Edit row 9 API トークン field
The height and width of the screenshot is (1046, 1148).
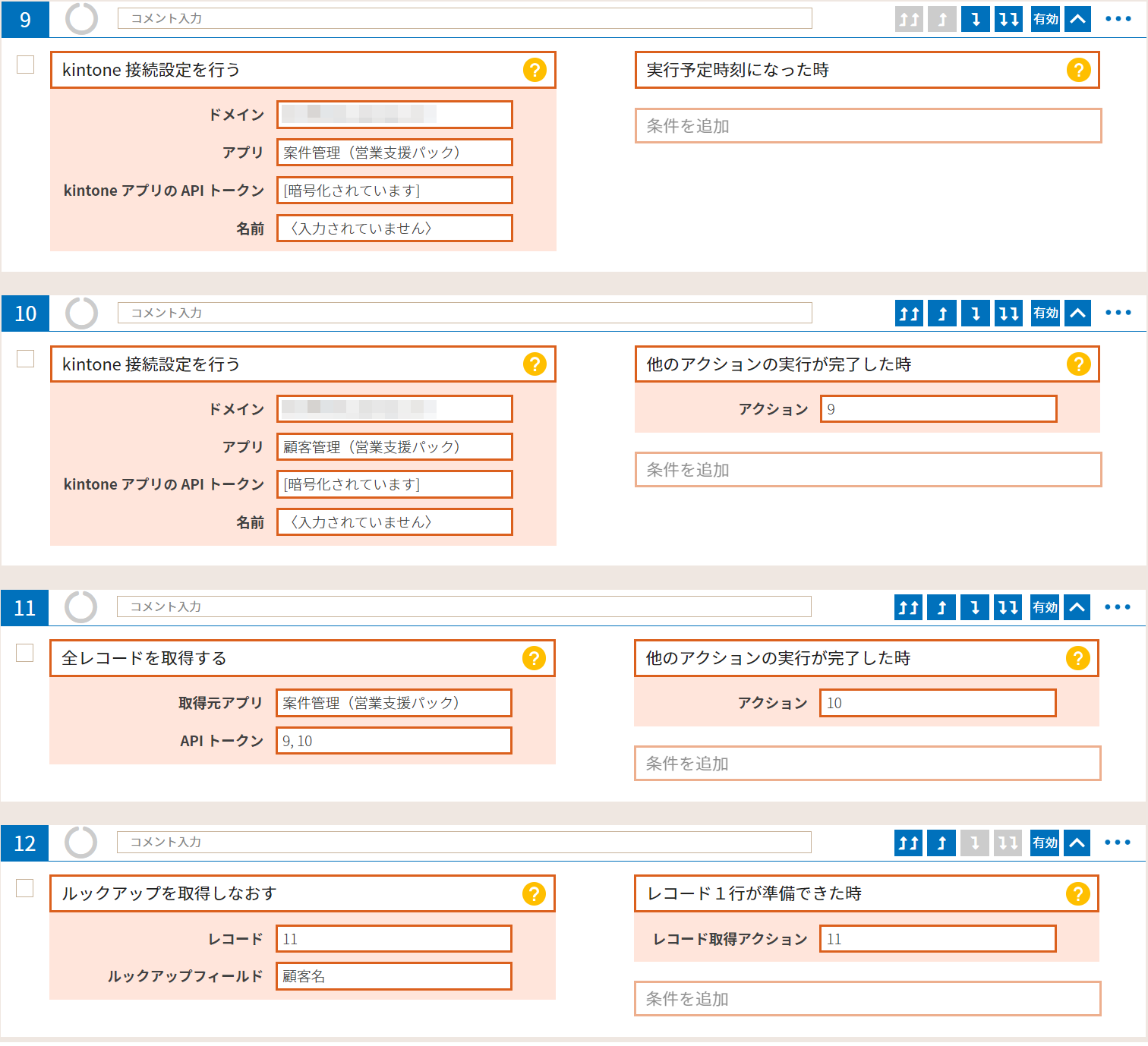(x=395, y=191)
